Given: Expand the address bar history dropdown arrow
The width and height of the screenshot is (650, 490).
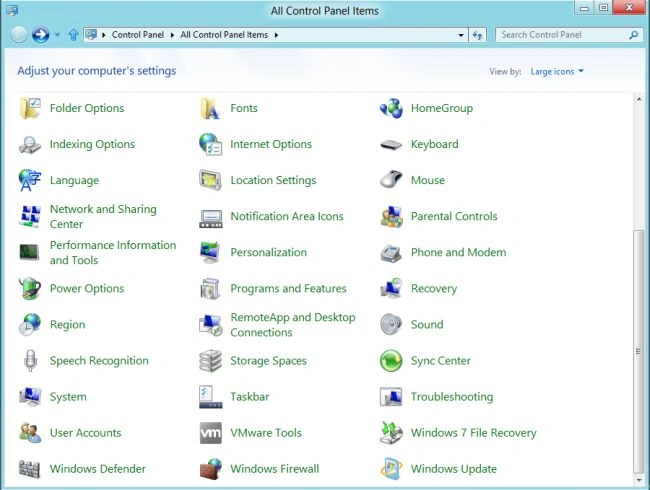Looking at the screenshot, I should 461,35.
